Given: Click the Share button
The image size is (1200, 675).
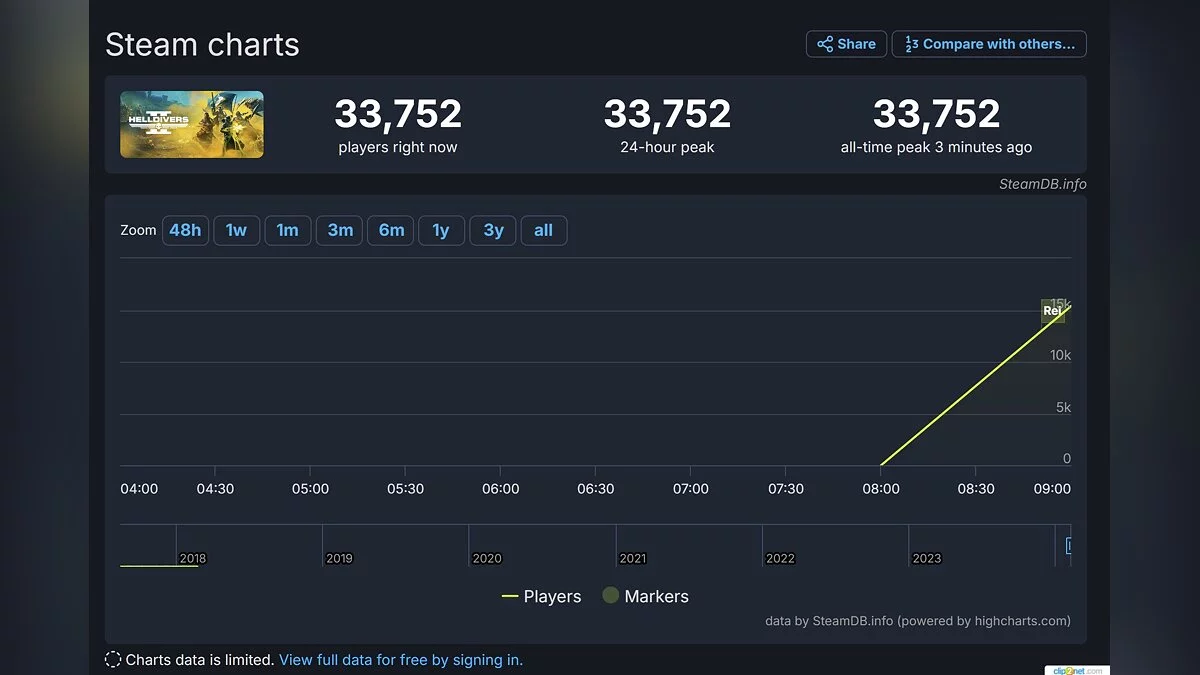Looking at the screenshot, I should 846,44.
